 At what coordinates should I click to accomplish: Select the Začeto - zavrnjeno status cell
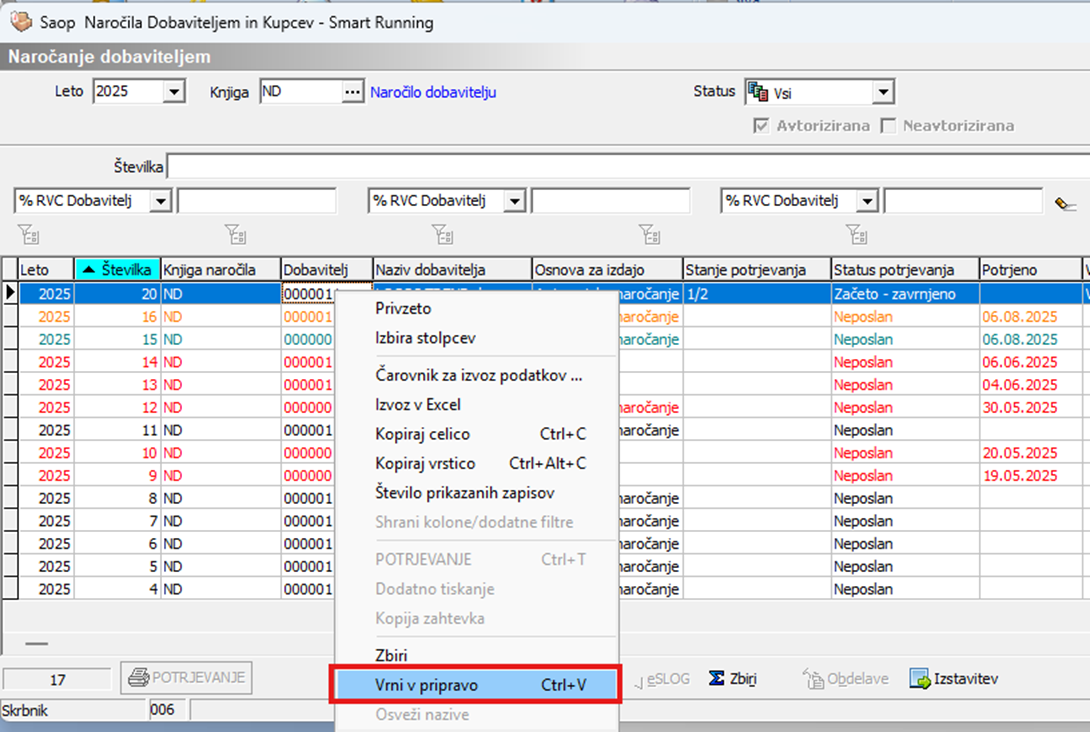(x=905, y=294)
